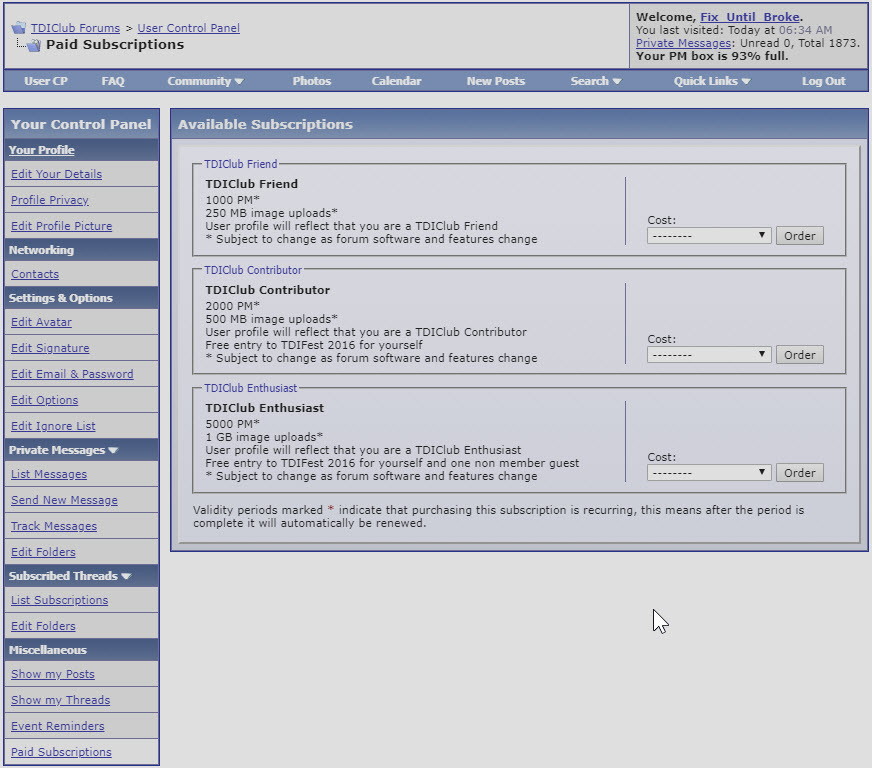Expand the Search dropdown menu

[x=596, y=81]
